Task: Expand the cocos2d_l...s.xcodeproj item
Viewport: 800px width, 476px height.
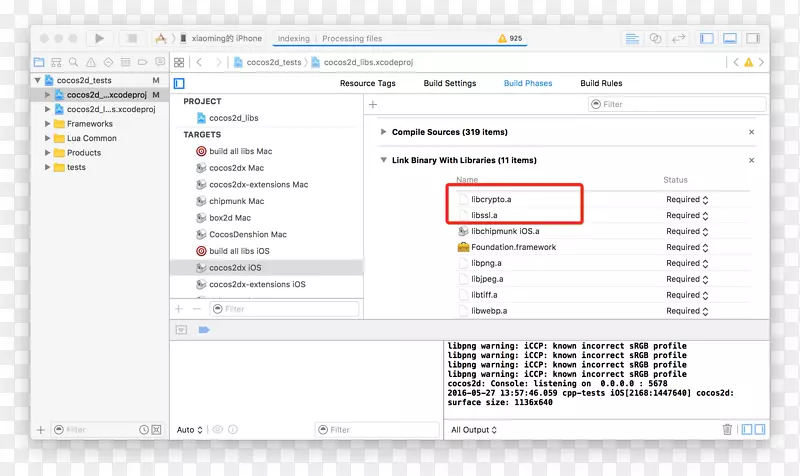Action: pos(47,109)
